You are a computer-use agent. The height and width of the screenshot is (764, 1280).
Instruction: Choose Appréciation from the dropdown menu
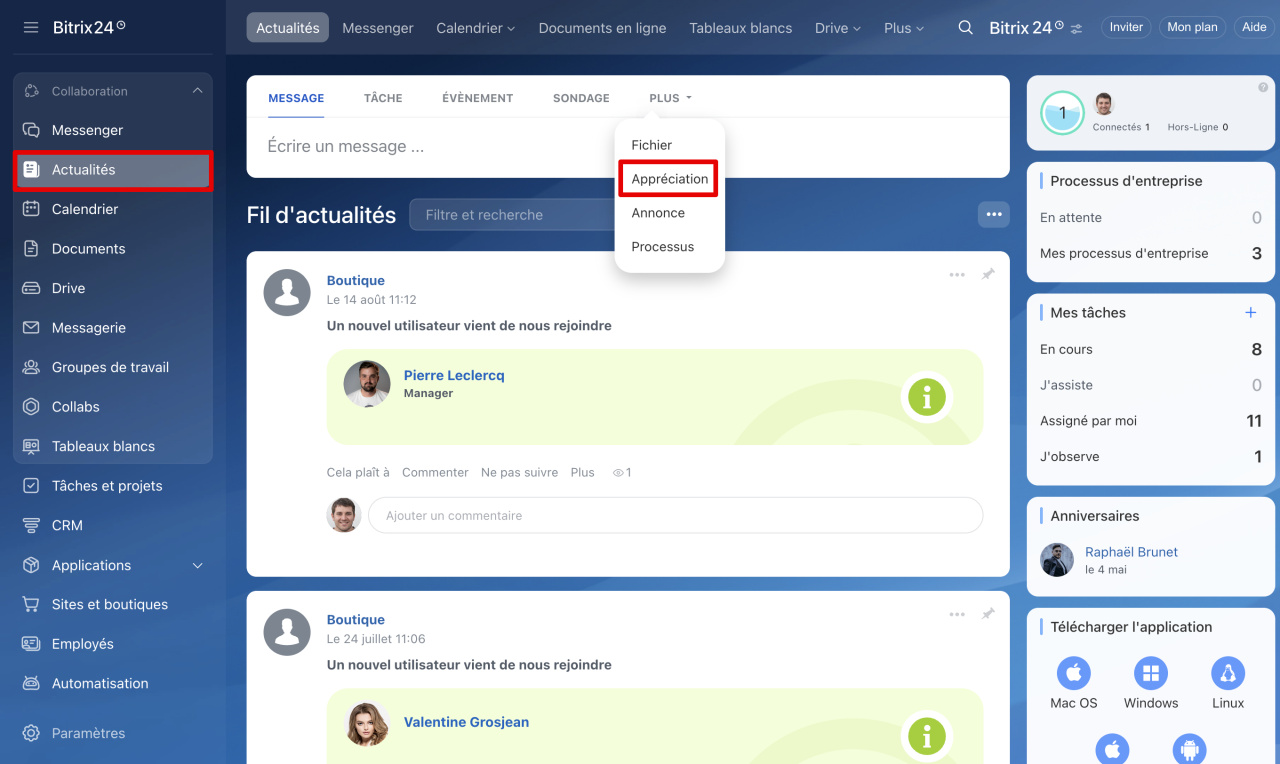[x=669, y=179]
